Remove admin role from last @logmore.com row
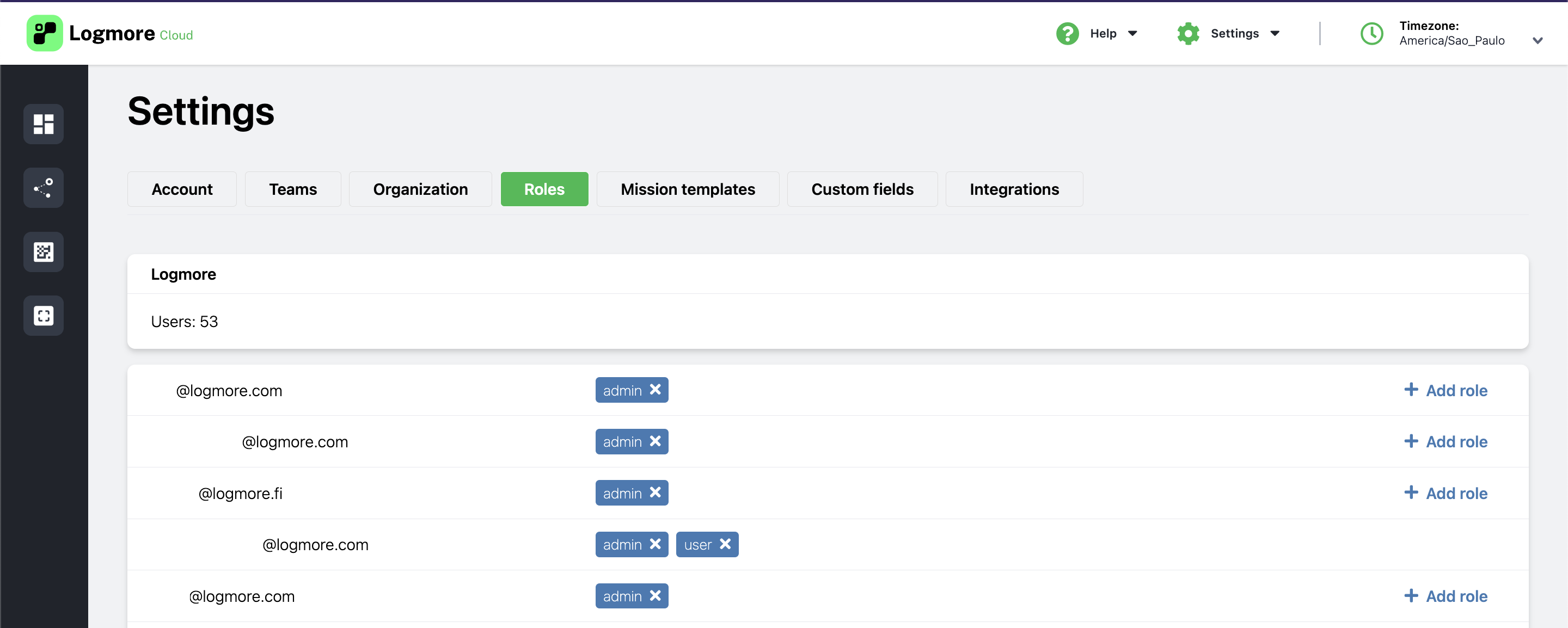Viewport: 1568px width, 628px height. (x=655, y=596)
